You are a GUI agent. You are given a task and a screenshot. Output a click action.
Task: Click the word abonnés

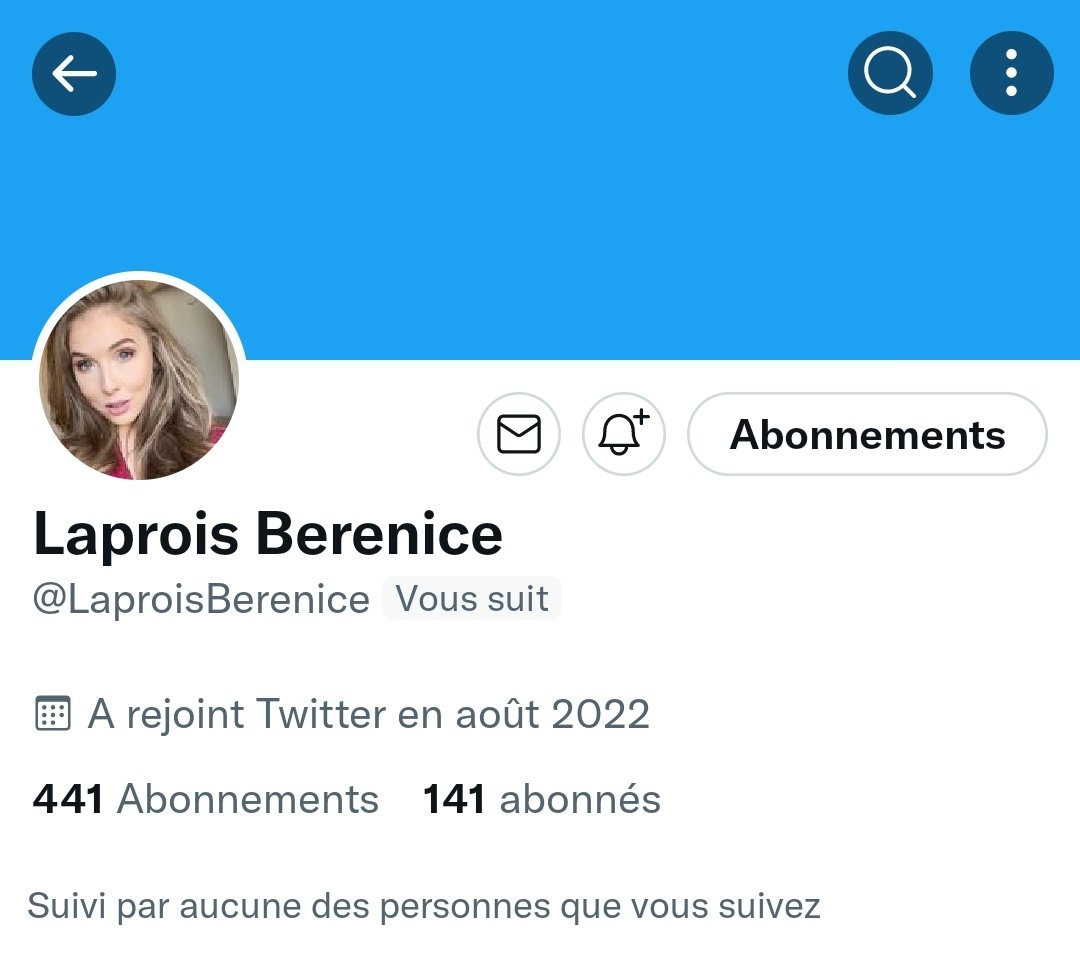click(580, 799)
